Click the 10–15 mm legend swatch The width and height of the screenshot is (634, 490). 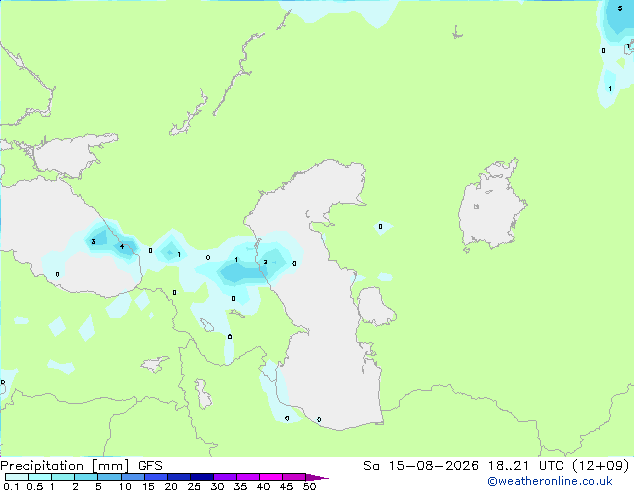pyautogui.click(x=132, y=477)
